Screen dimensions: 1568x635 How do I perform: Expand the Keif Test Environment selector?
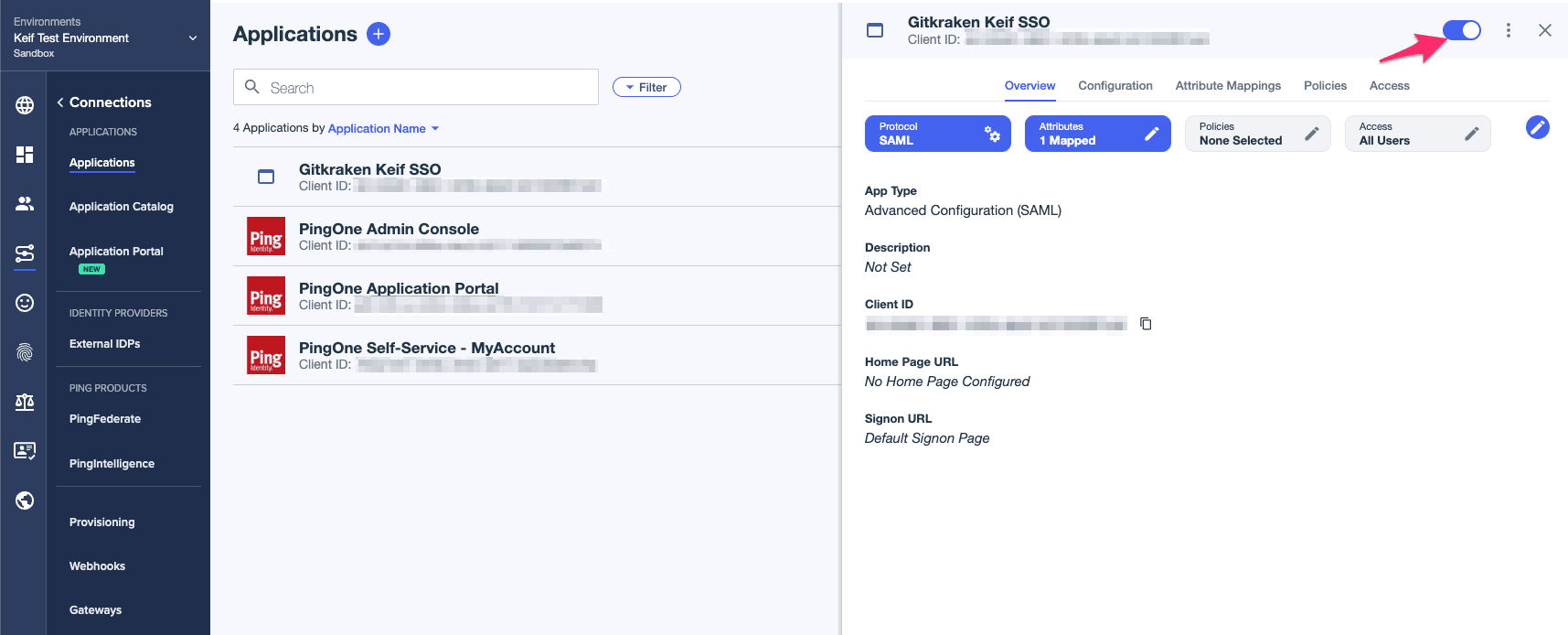[105, 38]
